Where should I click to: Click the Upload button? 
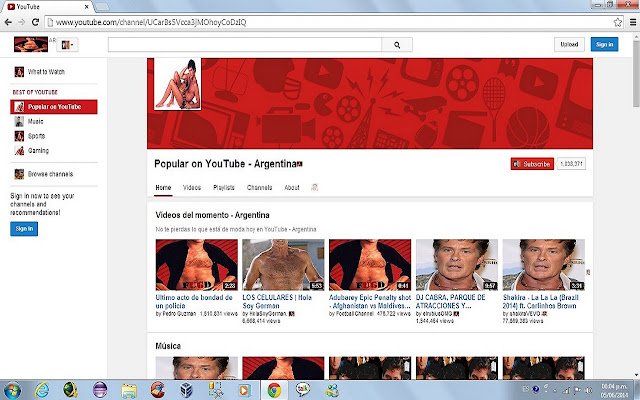click(x=569, y=44)
